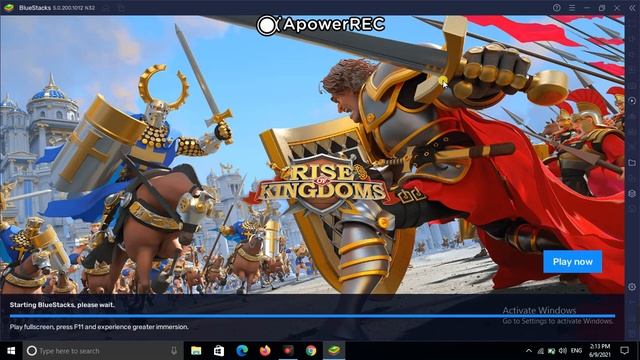Open taskbar clock showing 2:13 PM
The width and height of the screenshot is (640, 360).
[x=600, y=351]
